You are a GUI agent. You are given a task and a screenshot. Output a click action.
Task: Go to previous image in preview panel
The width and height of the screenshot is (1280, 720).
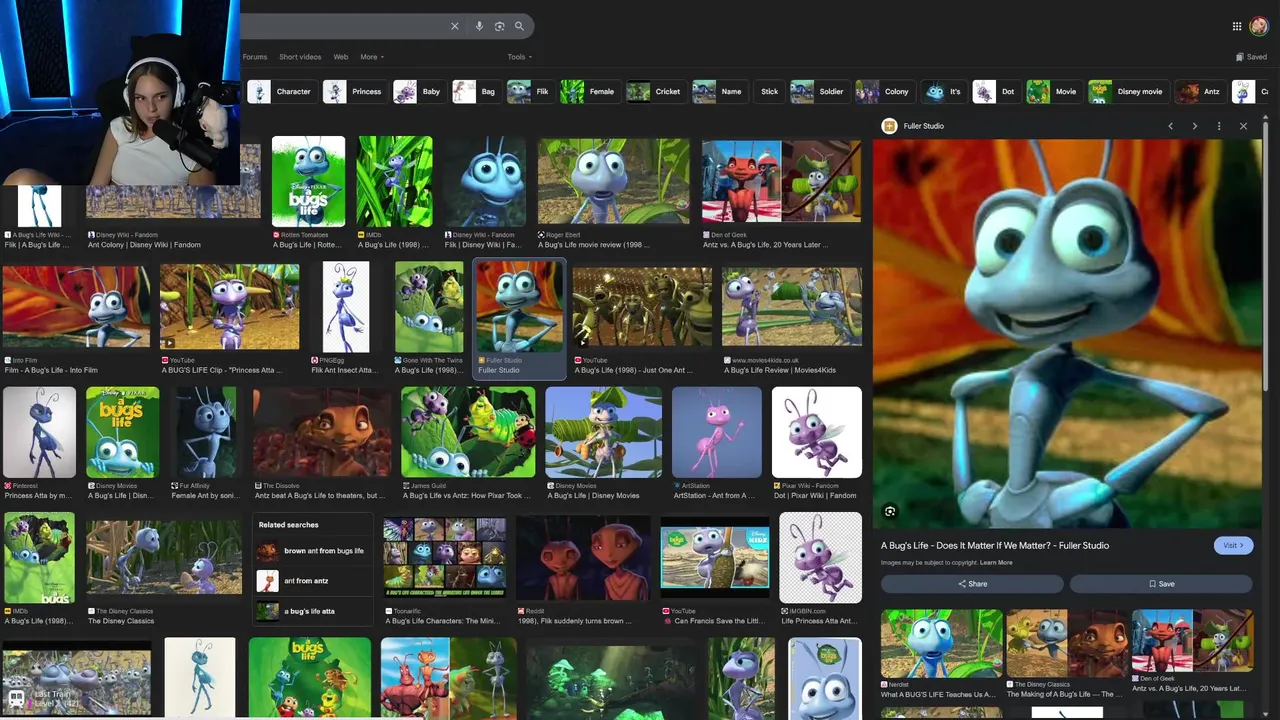1170,126
